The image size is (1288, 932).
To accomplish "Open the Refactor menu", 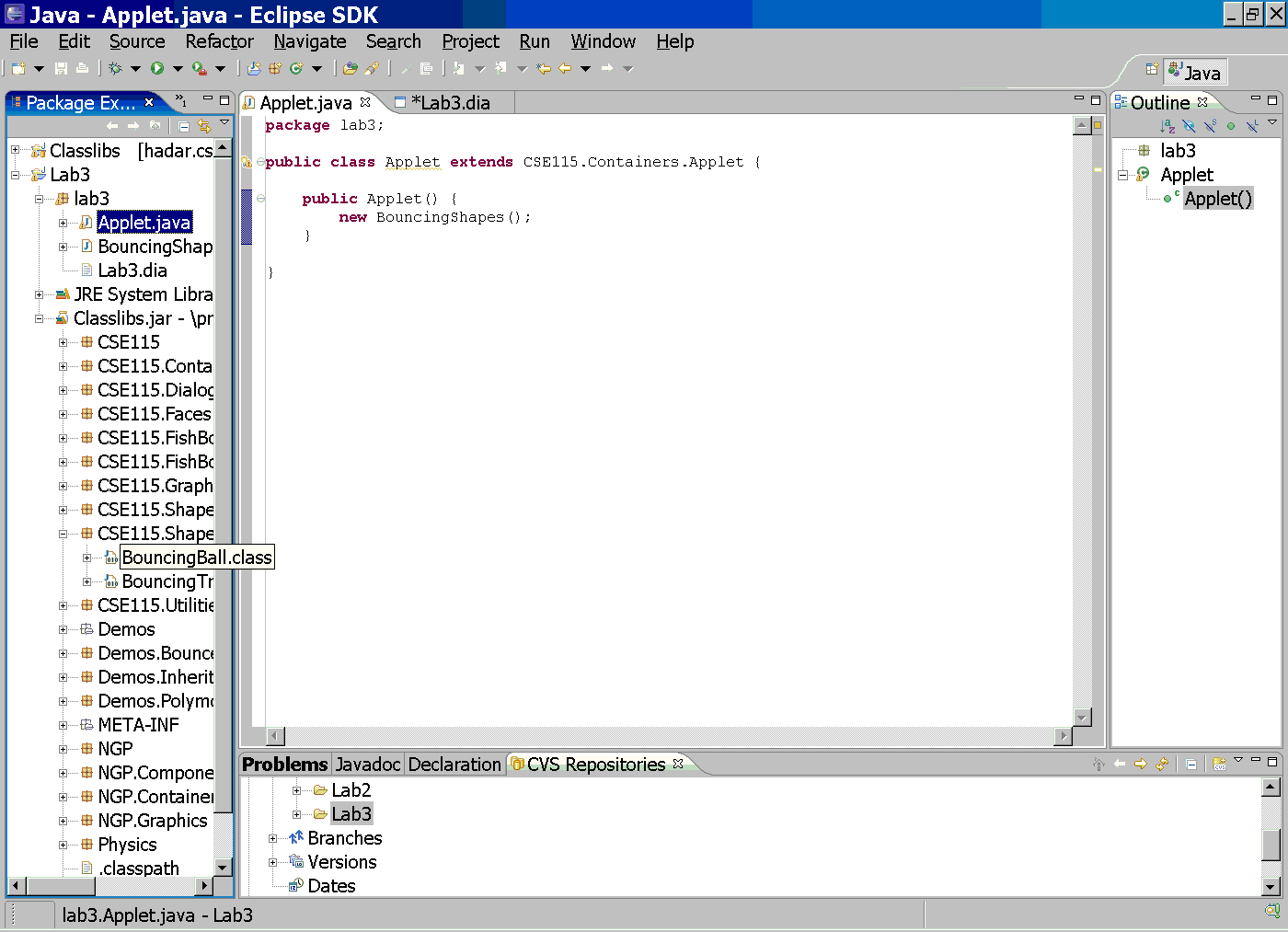I will coord(219,41).
